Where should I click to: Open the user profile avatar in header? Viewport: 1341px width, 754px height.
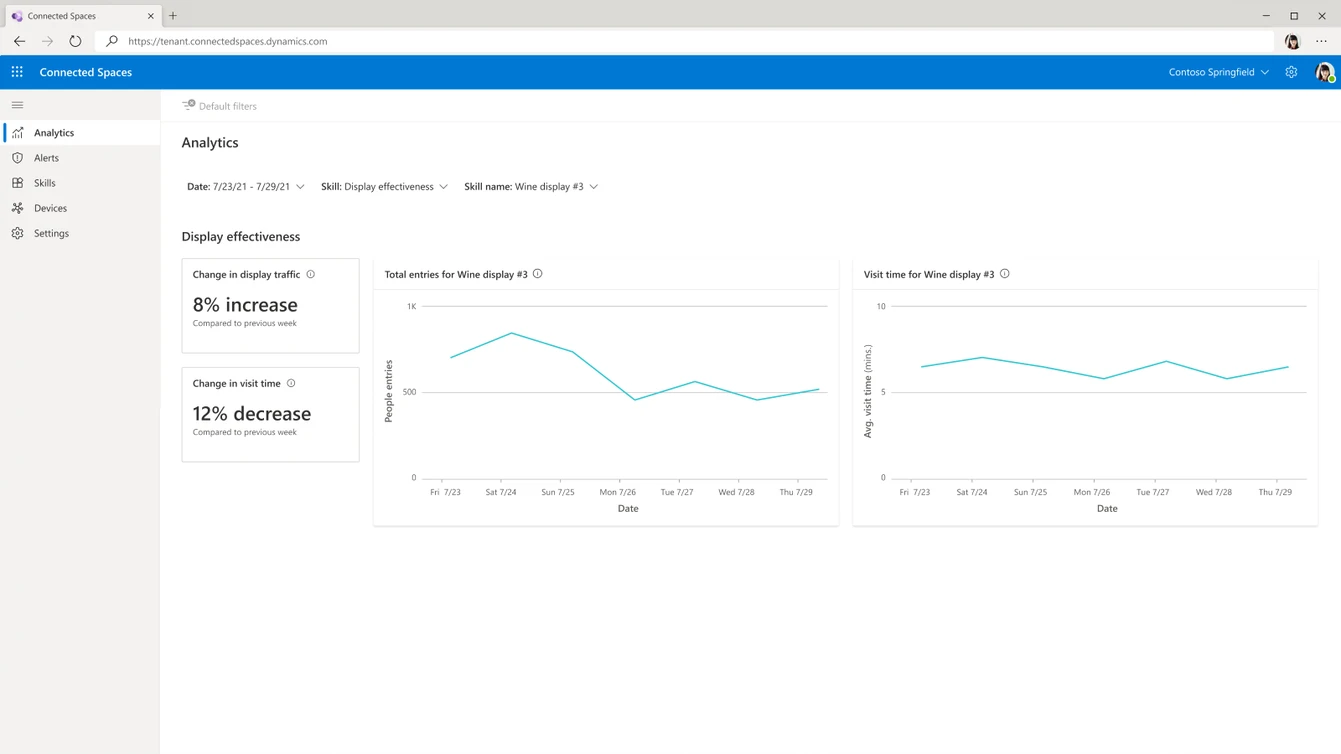(x=1324, y=72)
